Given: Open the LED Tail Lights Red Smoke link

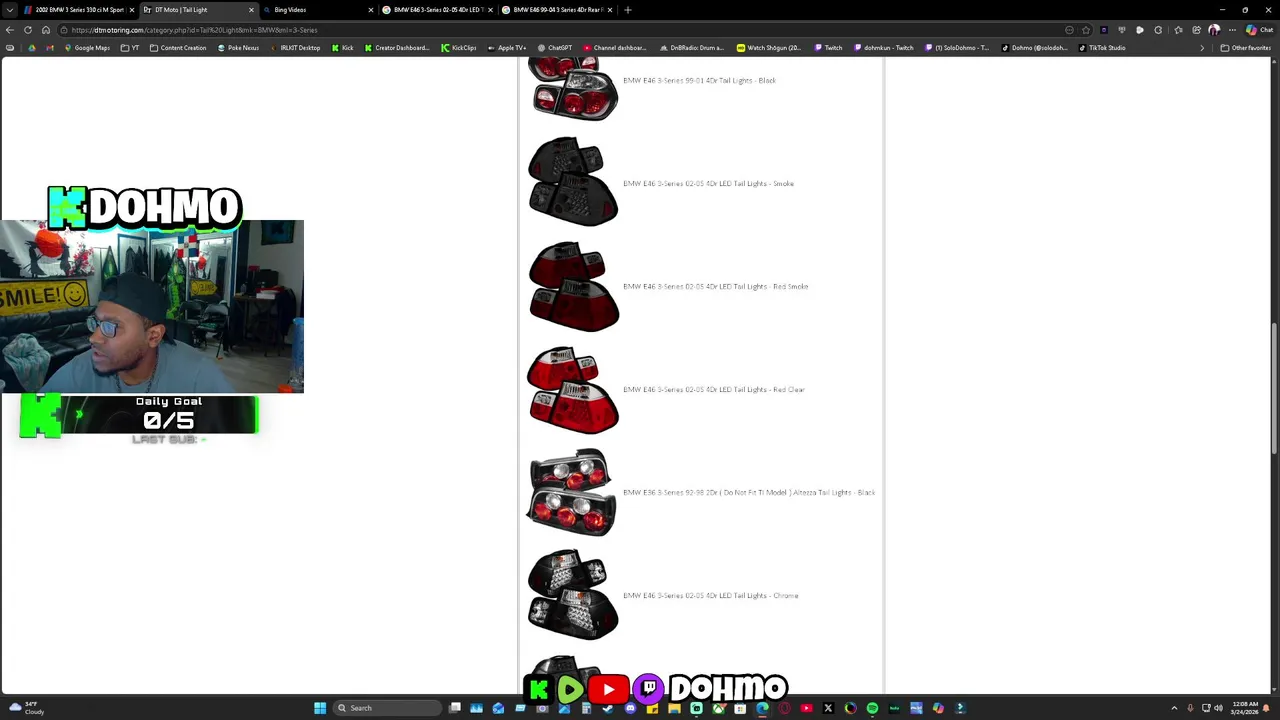Looking at the screenshot, I should 715,287.
